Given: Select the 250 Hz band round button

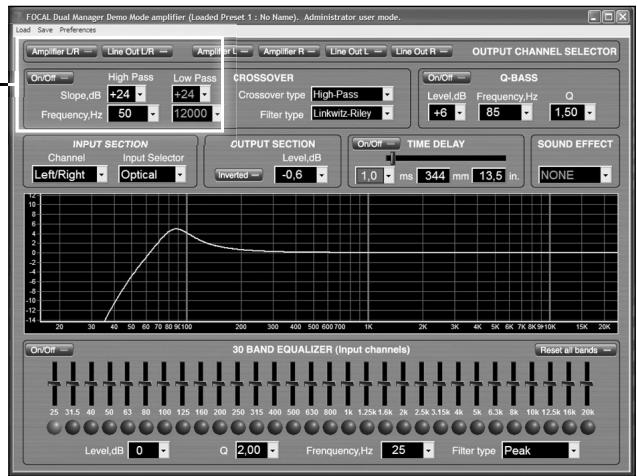Looking at the screenshot, I should (x=238, y=427).
